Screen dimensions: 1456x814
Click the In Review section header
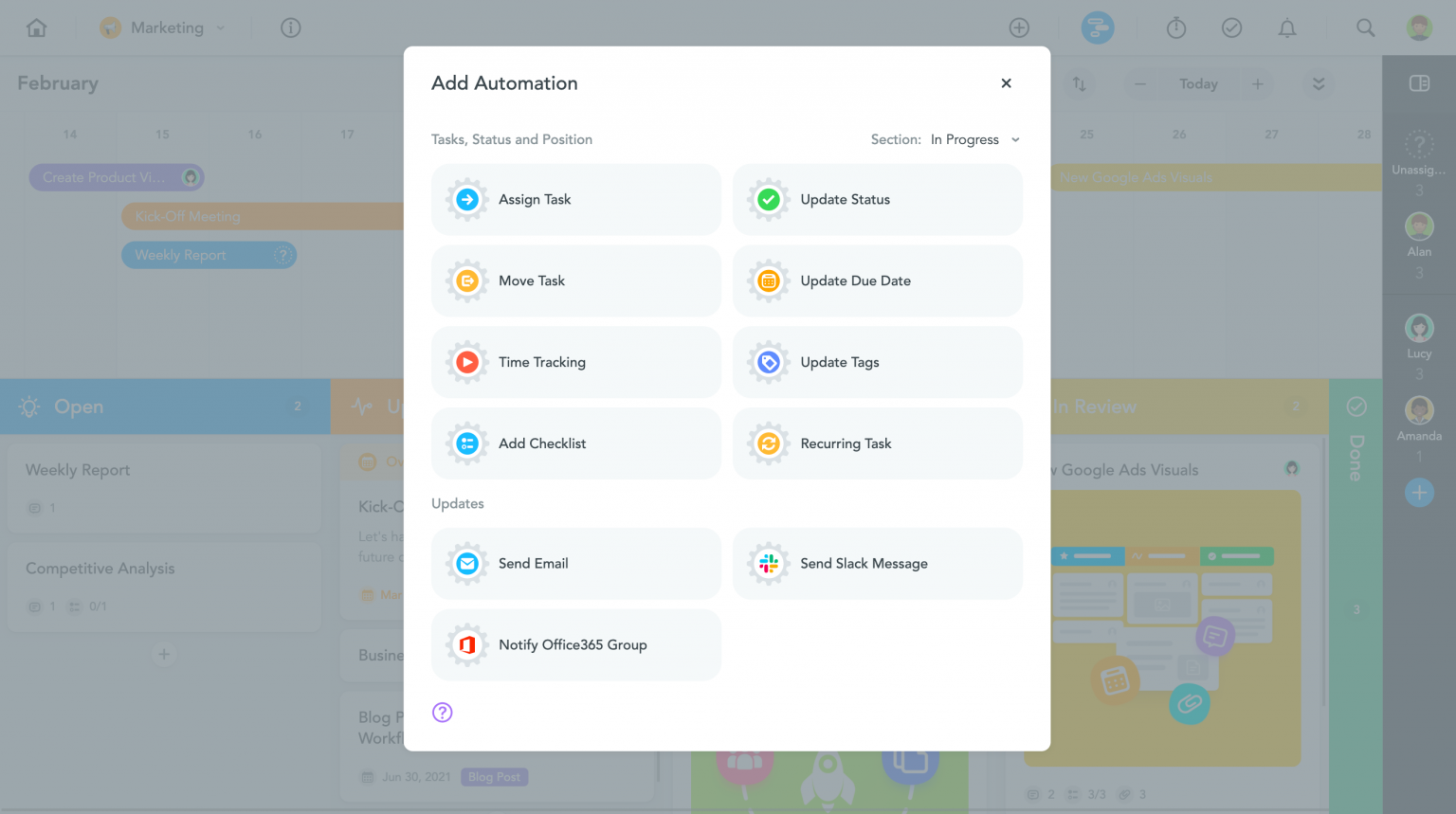tap(1189, 407)
